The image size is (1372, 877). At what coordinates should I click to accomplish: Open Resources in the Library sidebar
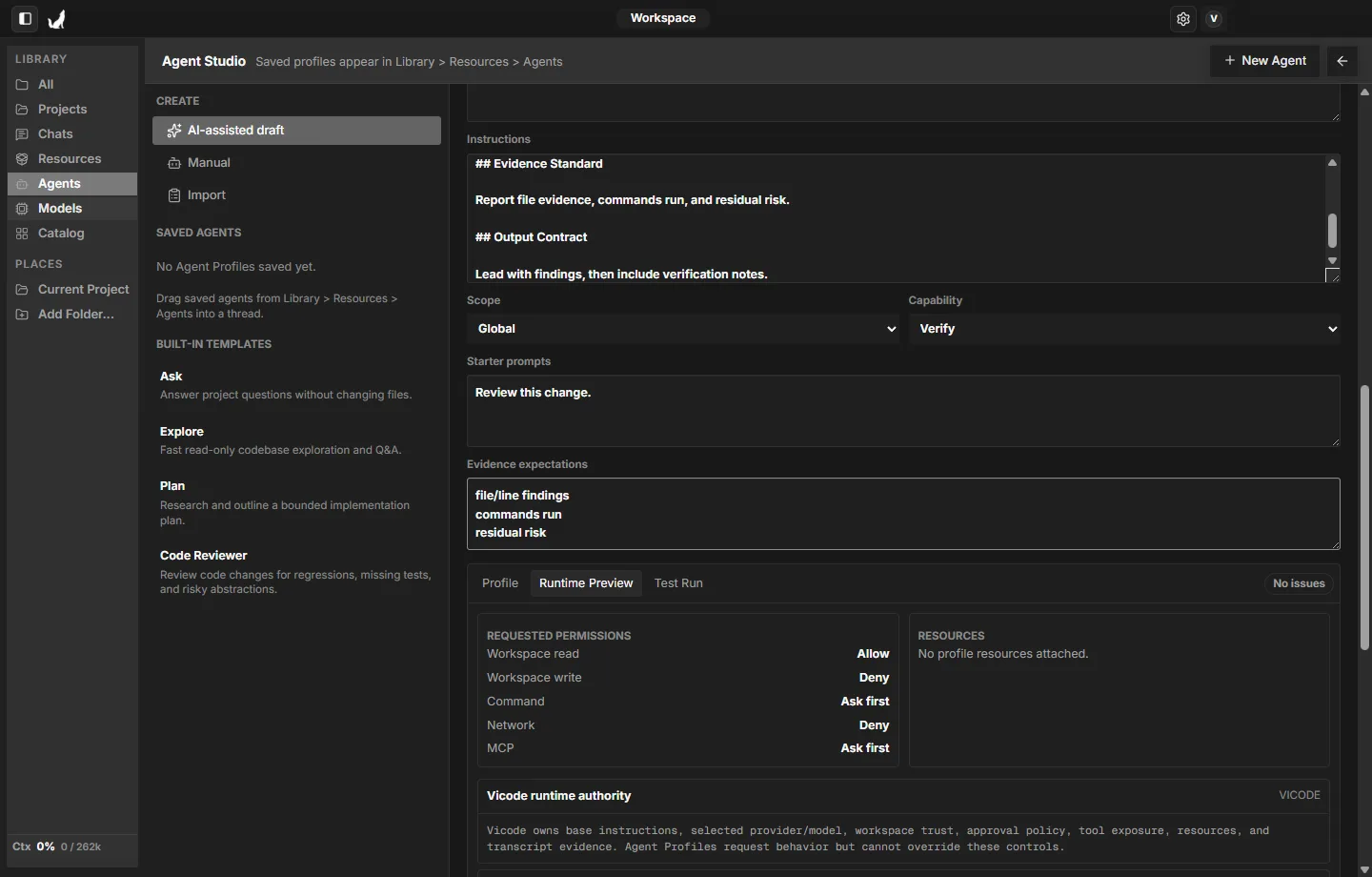pyautogui.click(x=72, y=159)
